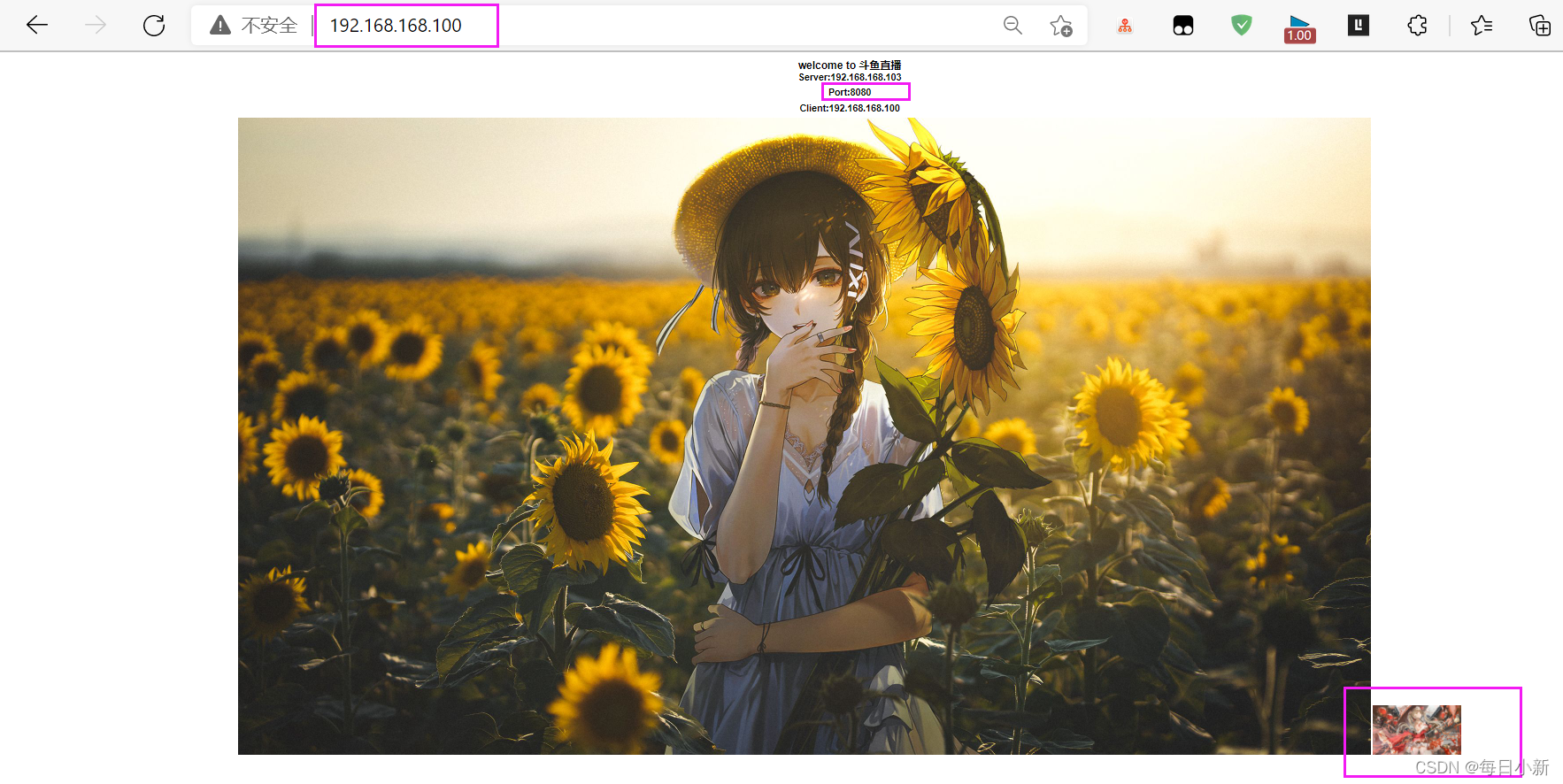Open the favorites list
The image size is (1563, 784).
(1482, 25)
